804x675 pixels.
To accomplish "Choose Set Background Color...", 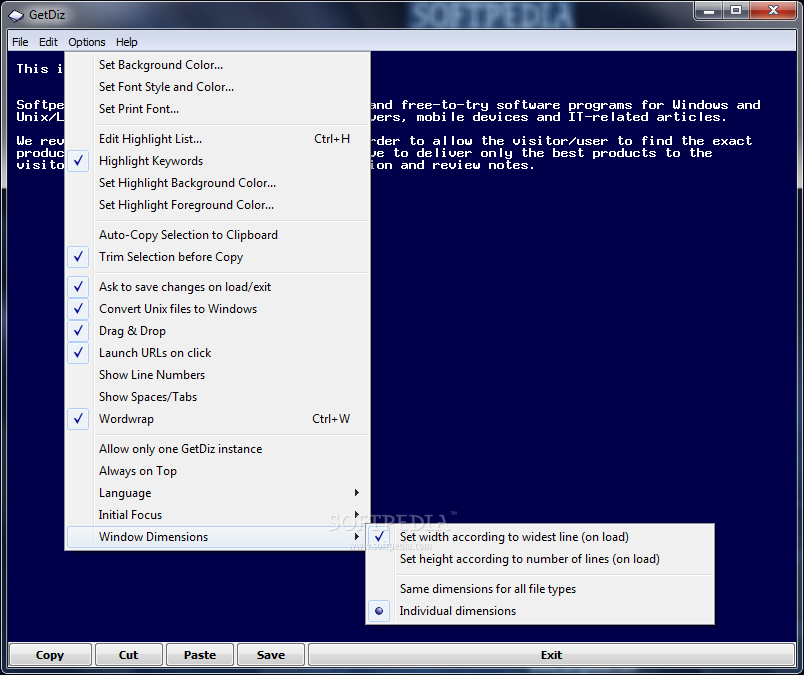I will click(218, 65).
